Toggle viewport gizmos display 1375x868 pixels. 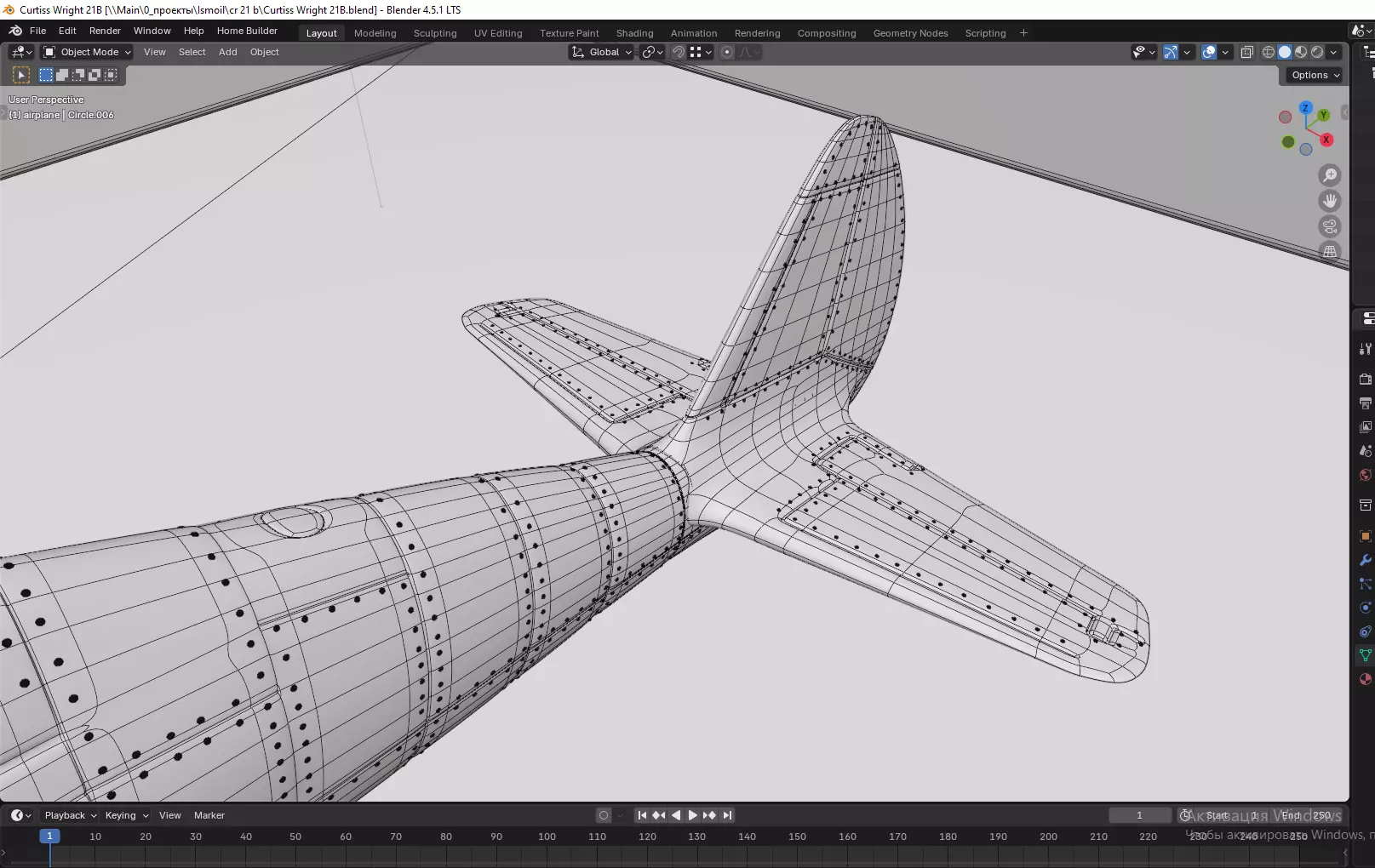click(1171, 52)
